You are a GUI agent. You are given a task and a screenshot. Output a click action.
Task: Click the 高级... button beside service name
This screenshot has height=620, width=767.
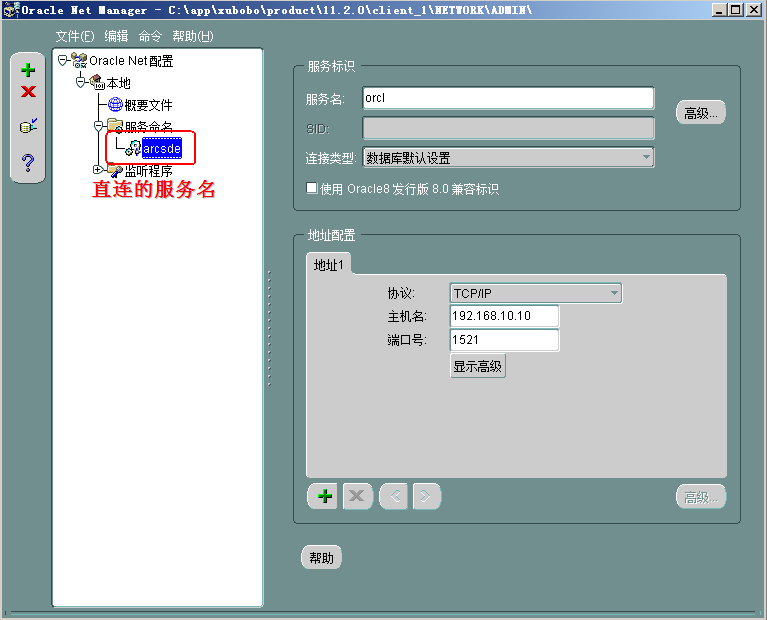coord(700,113)
